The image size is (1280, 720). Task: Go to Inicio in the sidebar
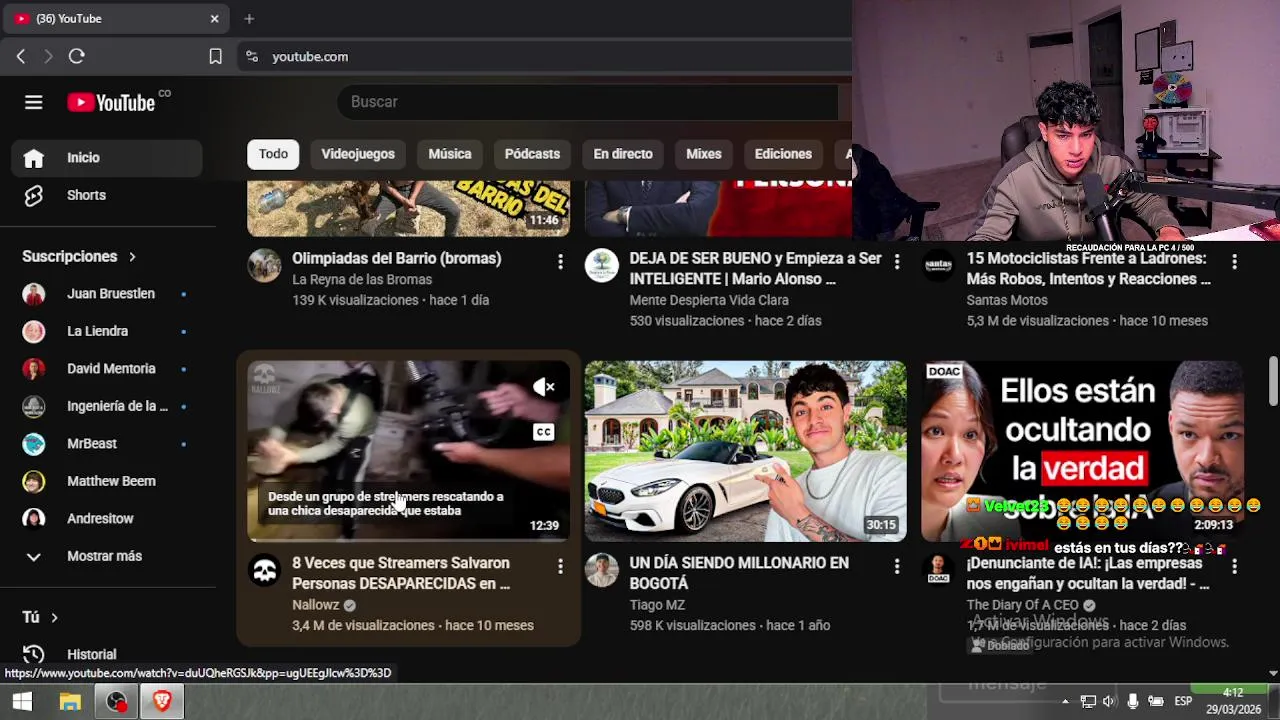click(107, 157)
